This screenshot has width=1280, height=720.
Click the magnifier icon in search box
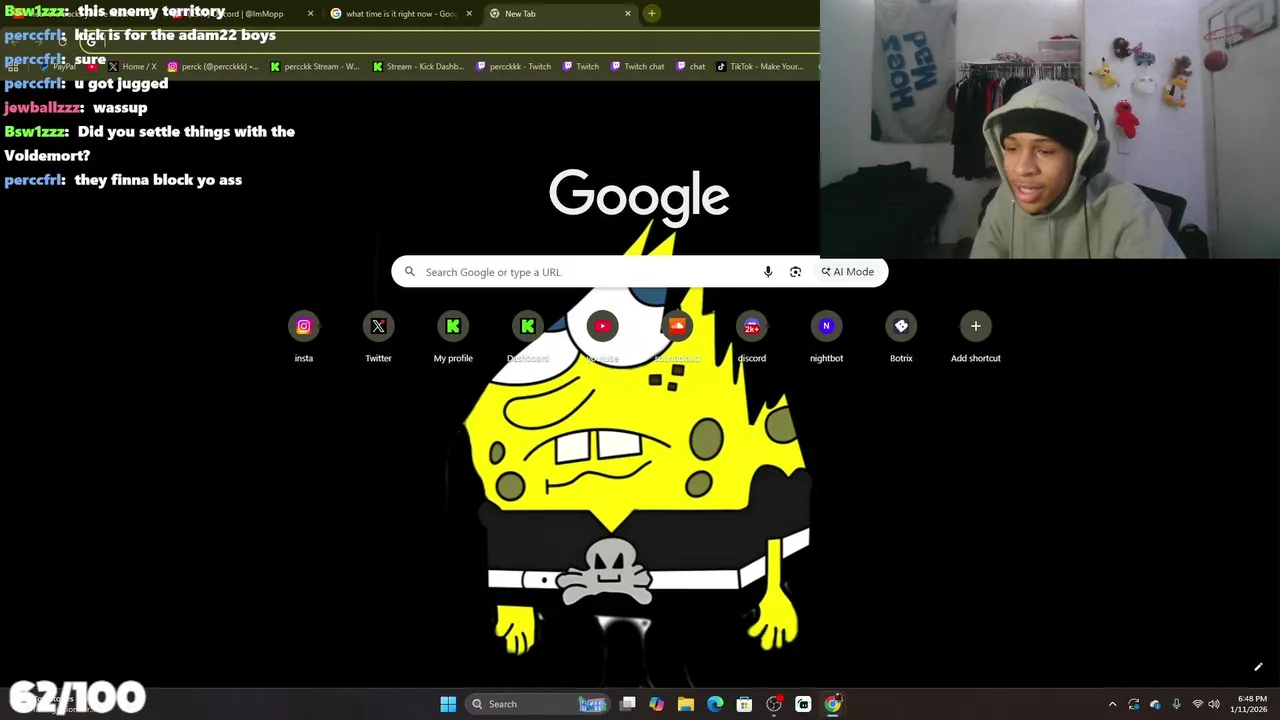(409, 272)
